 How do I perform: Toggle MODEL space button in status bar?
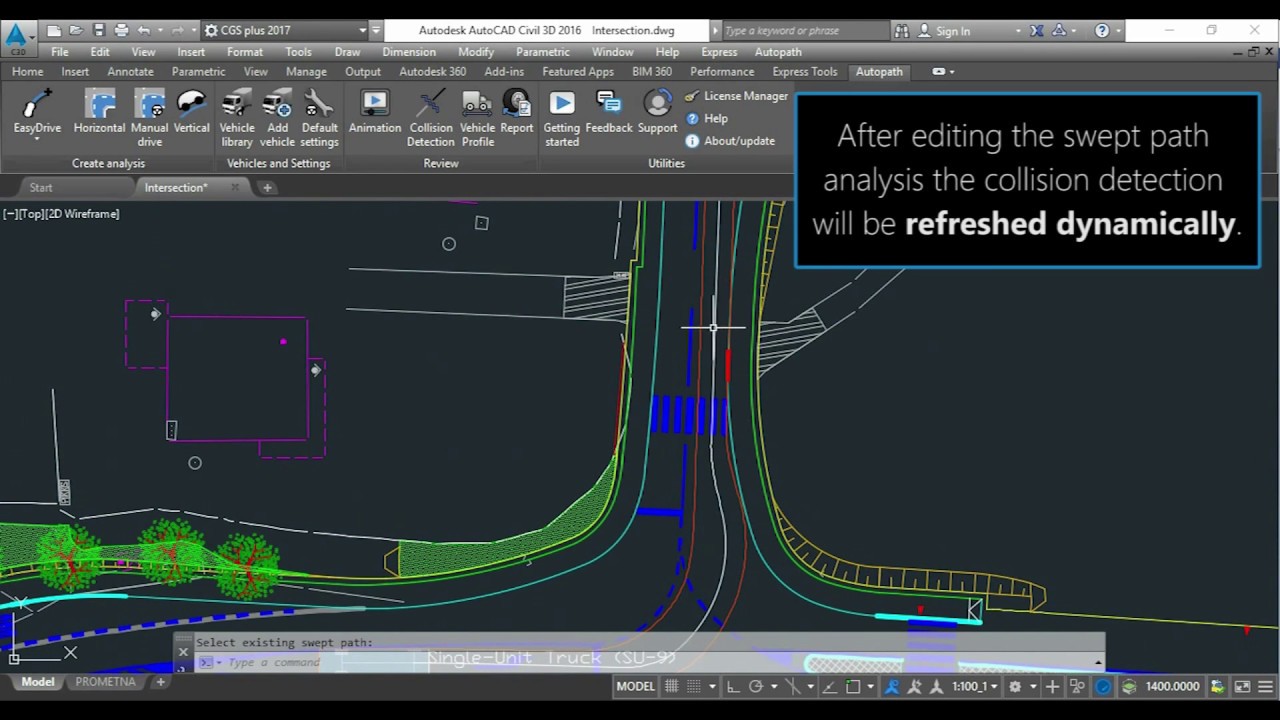pyautogui.click(x=635, y=687)
